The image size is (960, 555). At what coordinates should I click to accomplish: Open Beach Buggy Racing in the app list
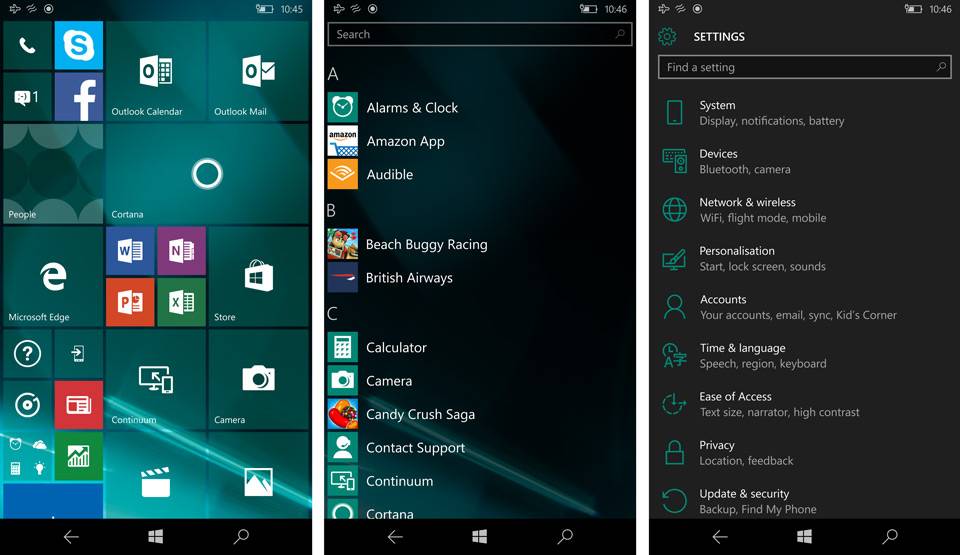click(425, 244)
